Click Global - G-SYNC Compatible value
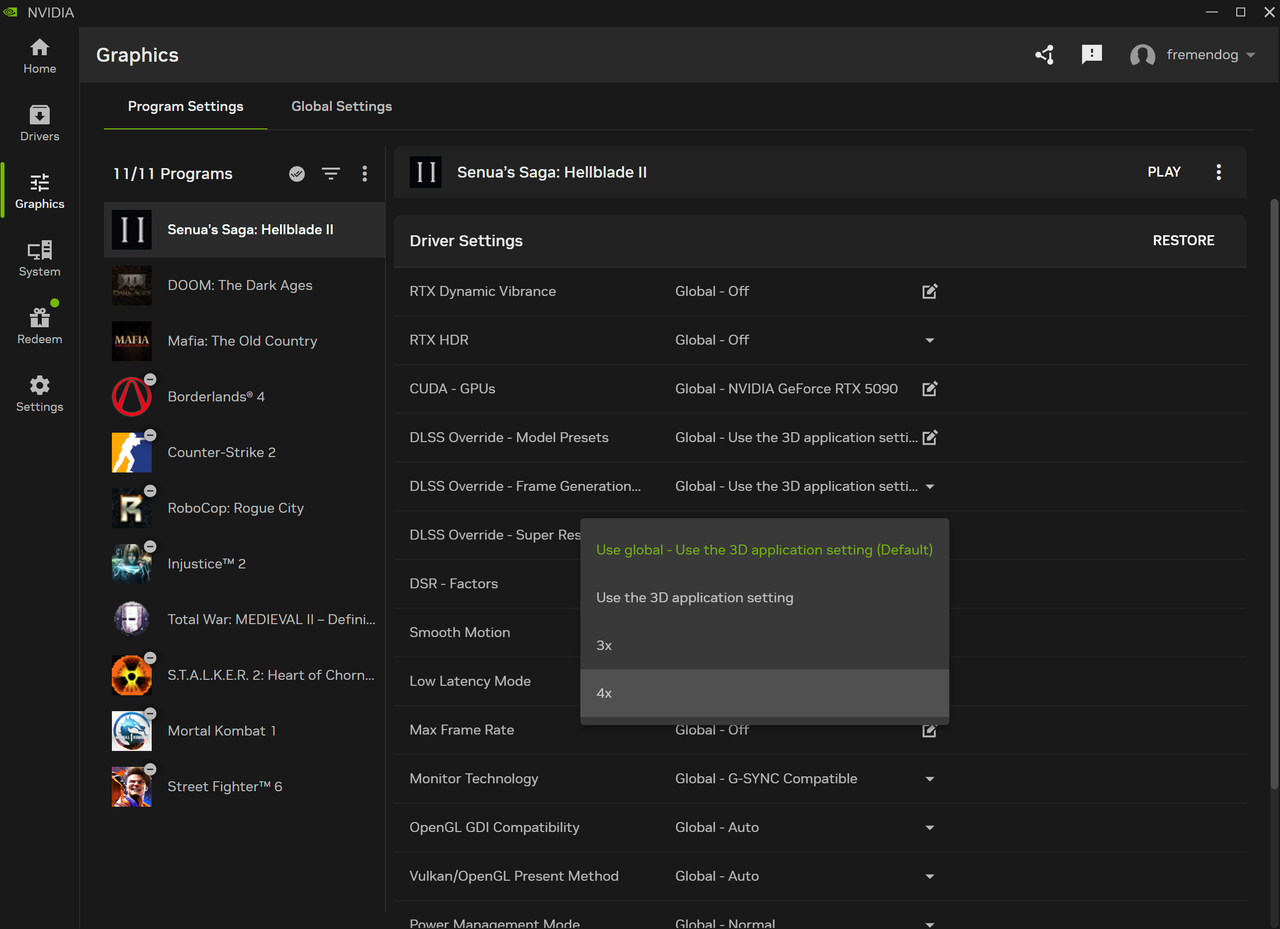The image size is (1280, 929). (x=766, y=779)
